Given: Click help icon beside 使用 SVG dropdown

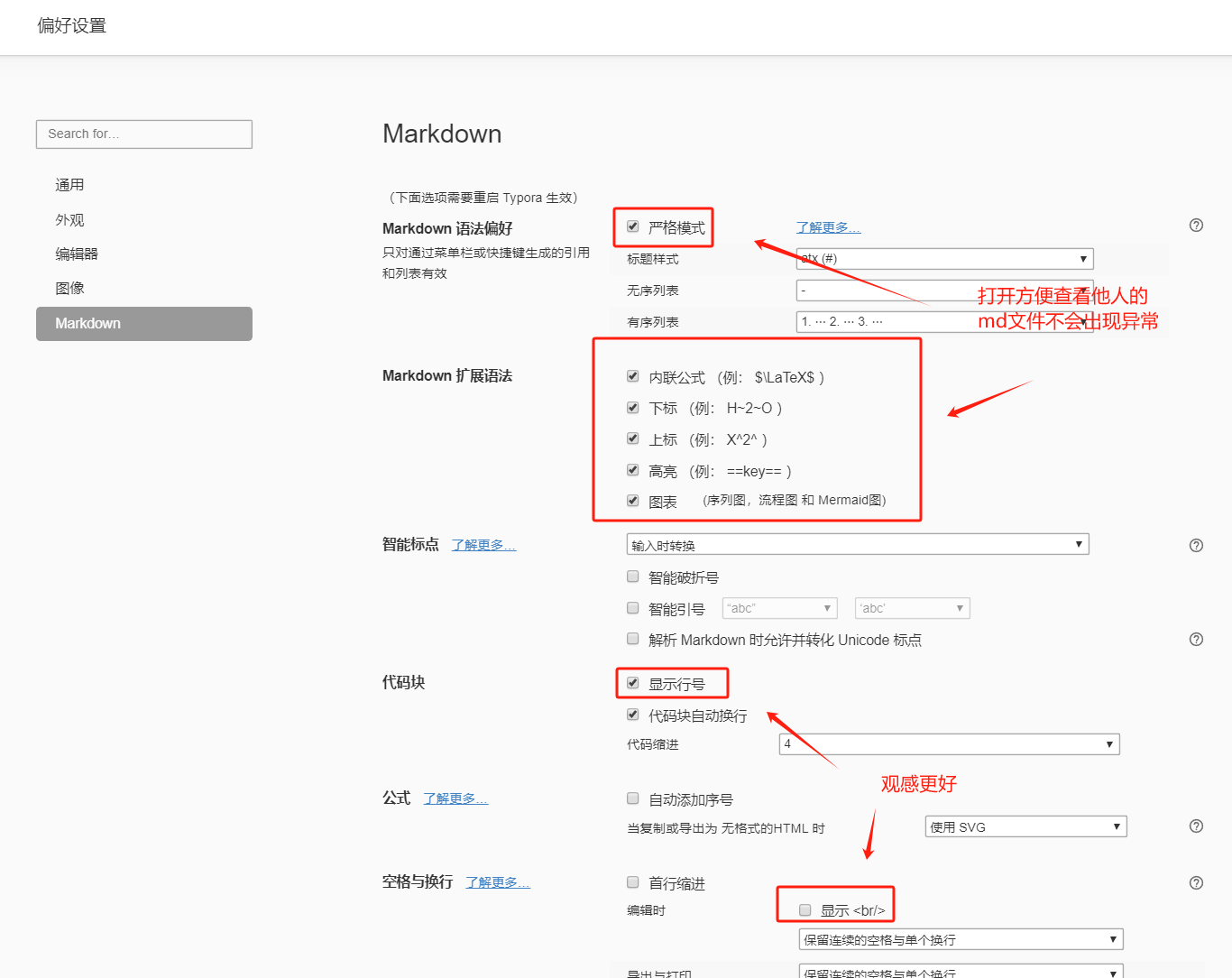Looking at the screenshot, I should tap(1196, 826).
